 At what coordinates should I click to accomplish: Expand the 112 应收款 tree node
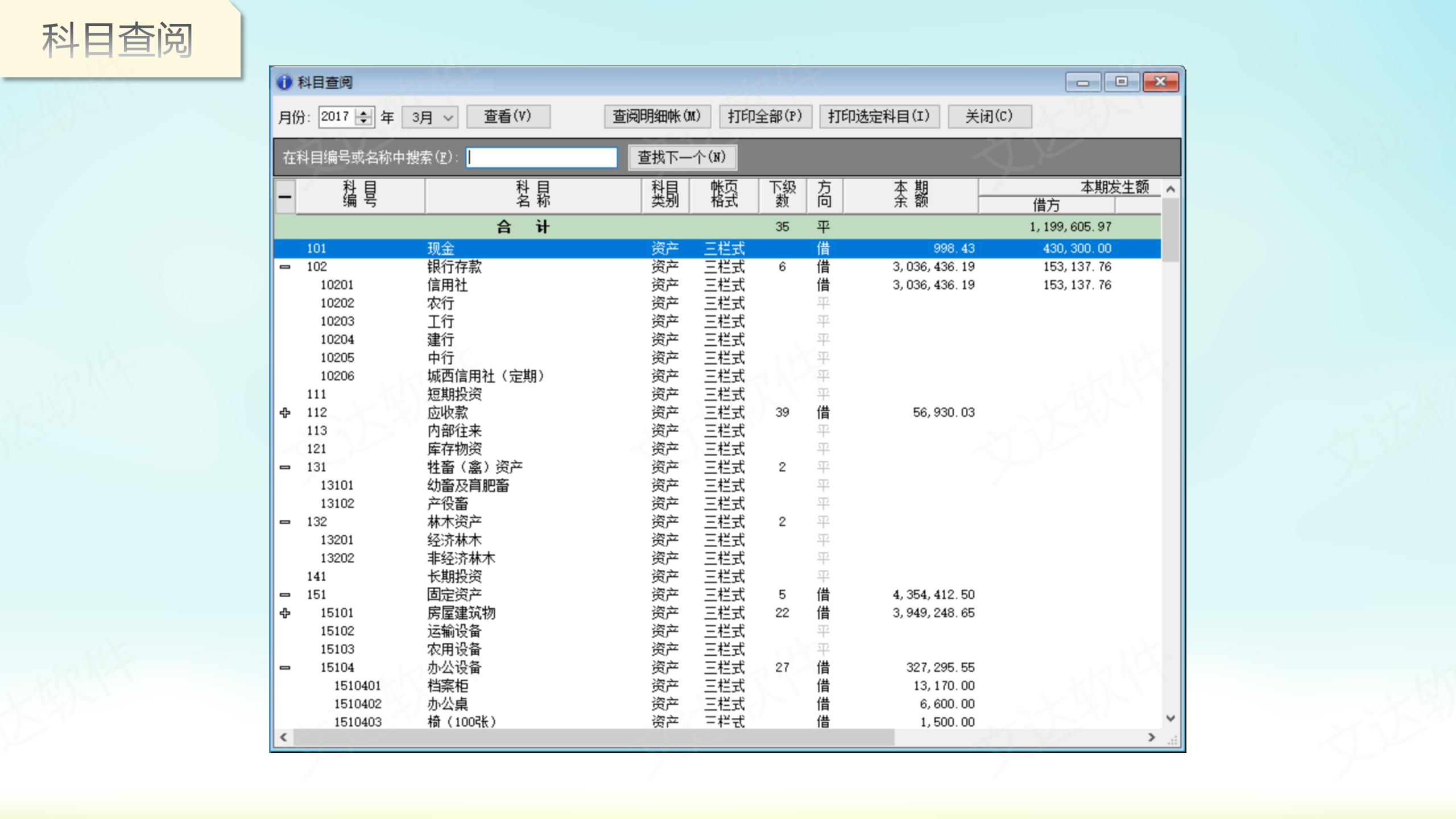pos(285,412)
